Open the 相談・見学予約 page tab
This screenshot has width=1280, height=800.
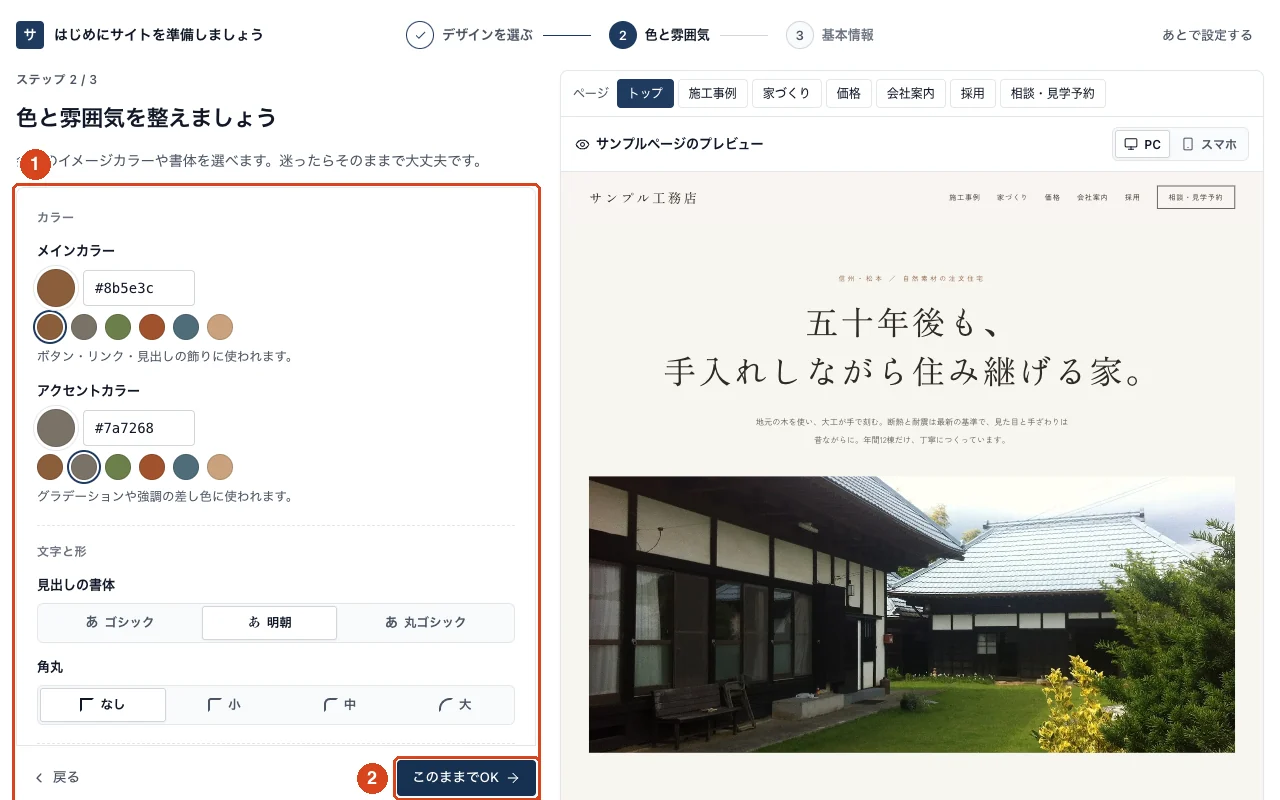pyautogui.click(x=1053, y=93)
